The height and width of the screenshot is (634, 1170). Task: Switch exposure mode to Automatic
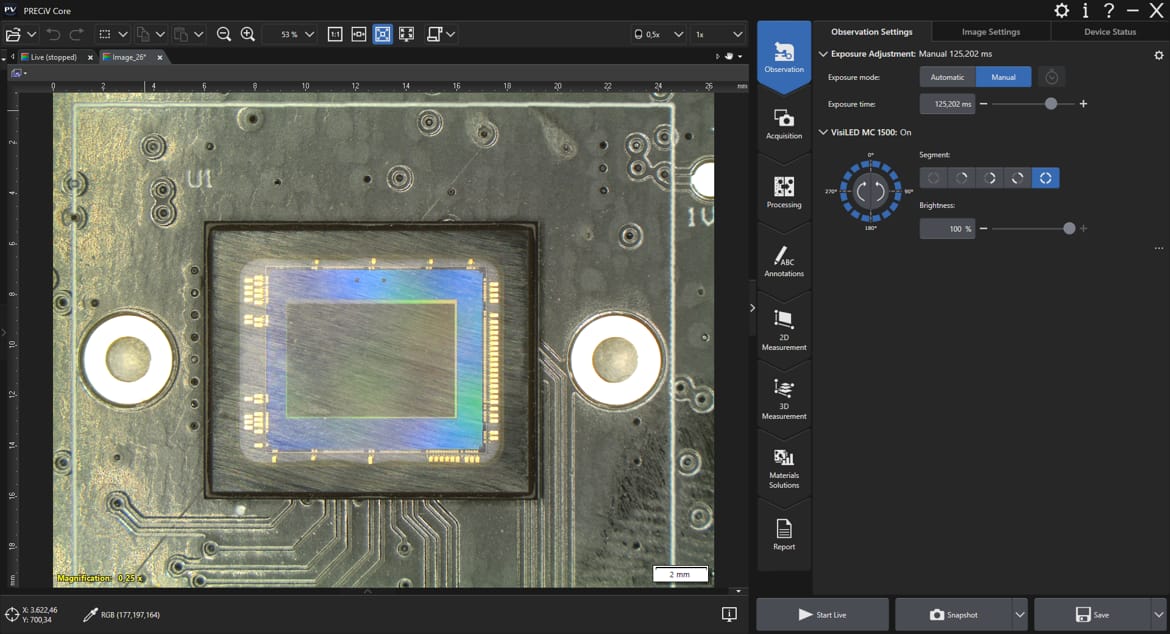pos(948,77)
